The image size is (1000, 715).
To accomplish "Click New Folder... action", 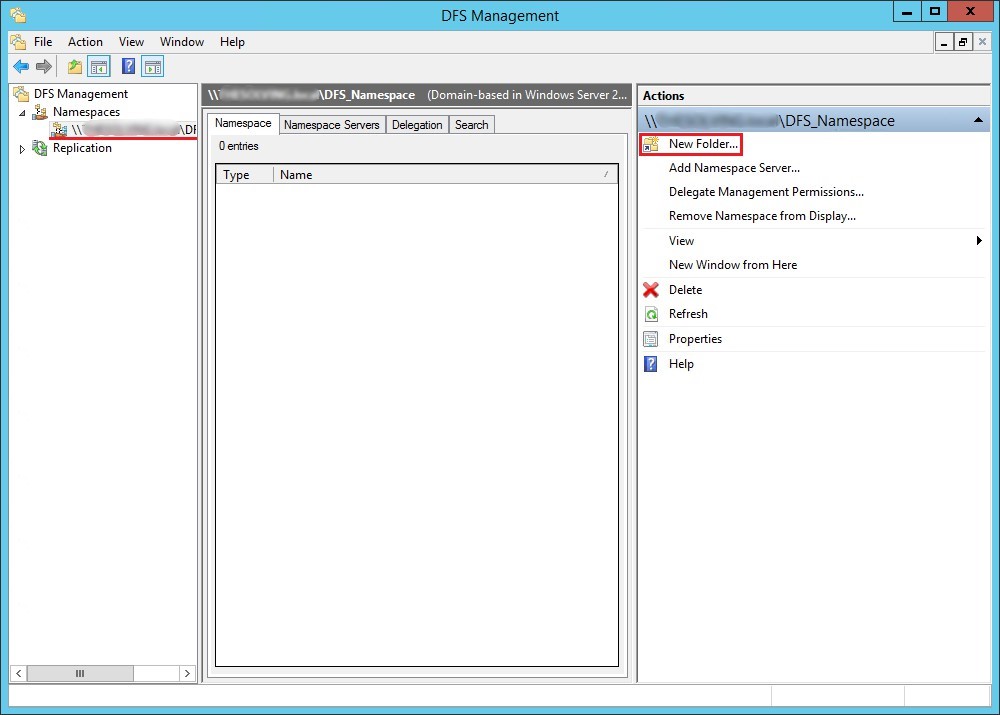I will 703,144.
